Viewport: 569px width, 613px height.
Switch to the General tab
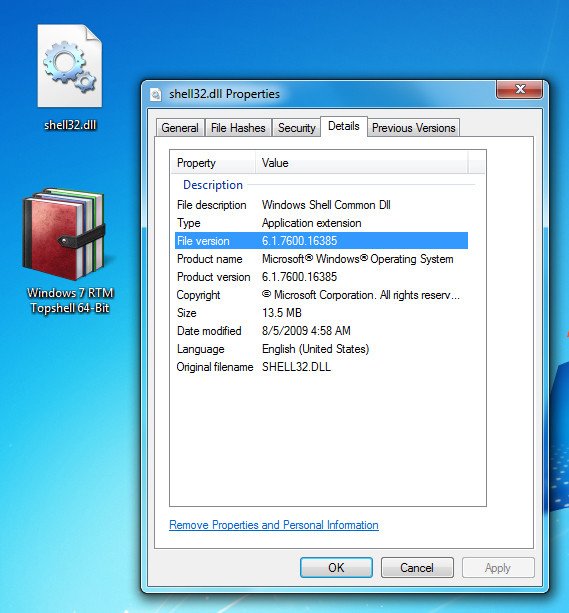(180, 128)
